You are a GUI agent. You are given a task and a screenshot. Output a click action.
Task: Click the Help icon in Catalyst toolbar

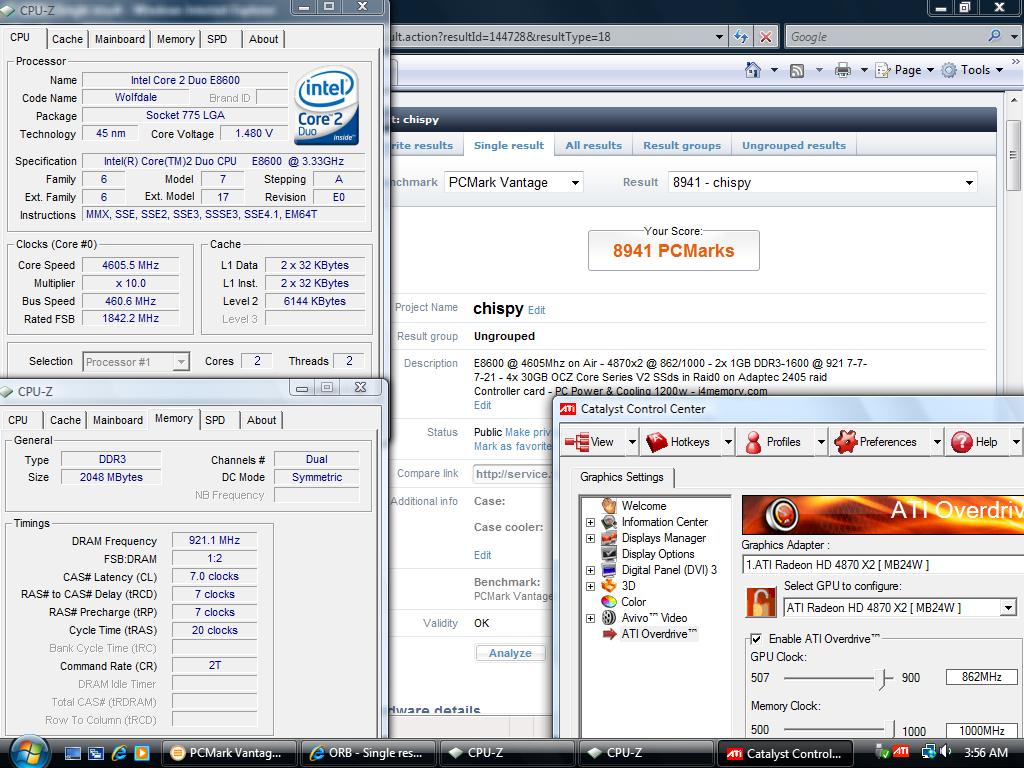(962, 442)
